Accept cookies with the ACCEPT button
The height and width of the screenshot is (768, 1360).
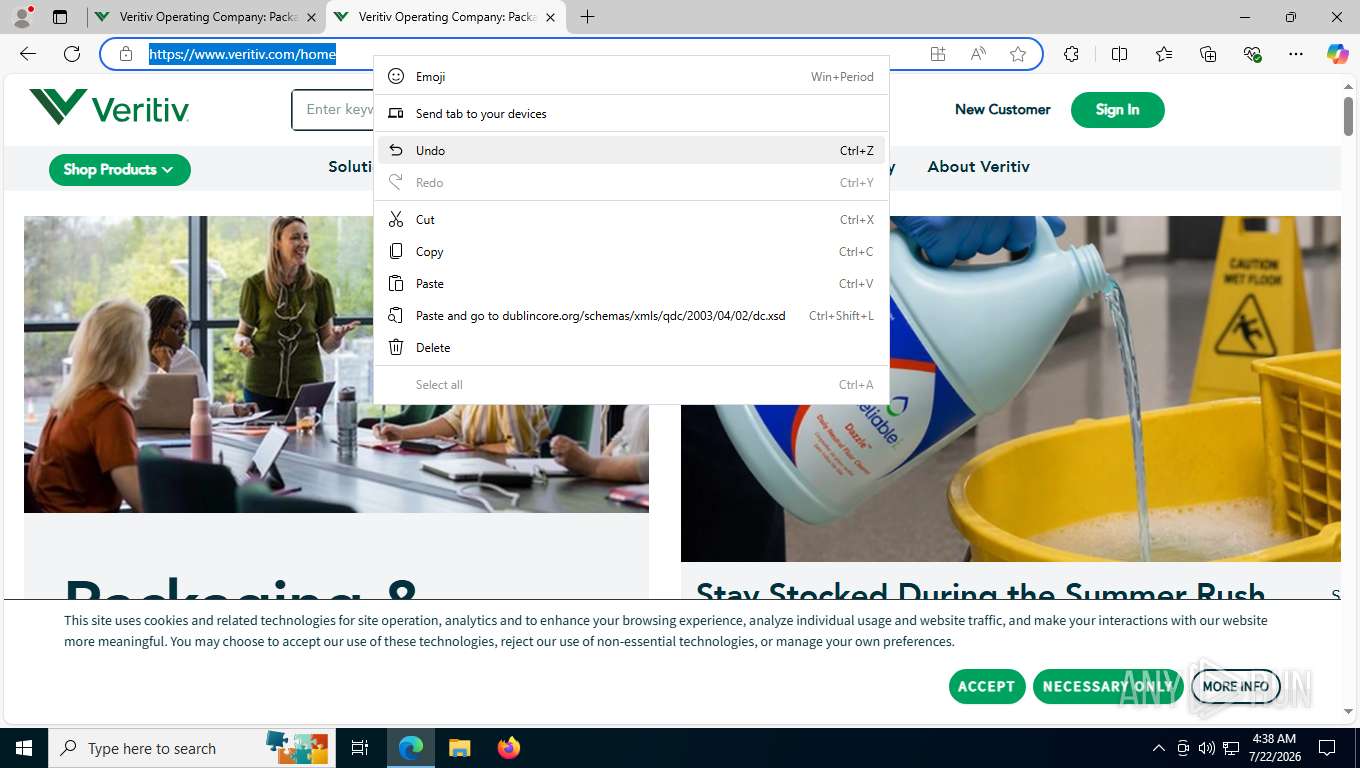(x=986, y=686)
